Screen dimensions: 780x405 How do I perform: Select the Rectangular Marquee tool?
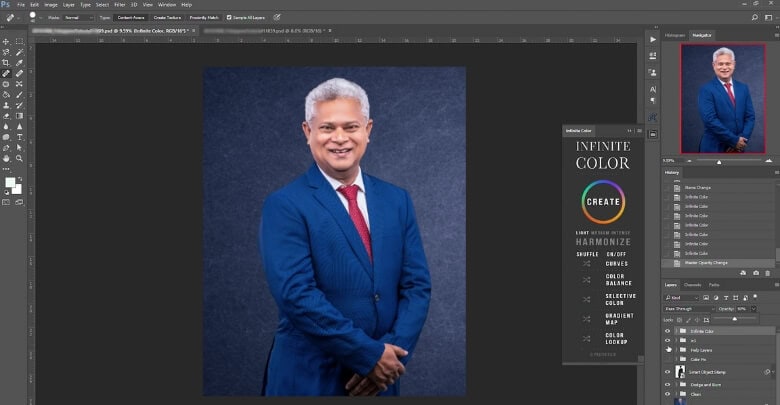click(19, 41)
